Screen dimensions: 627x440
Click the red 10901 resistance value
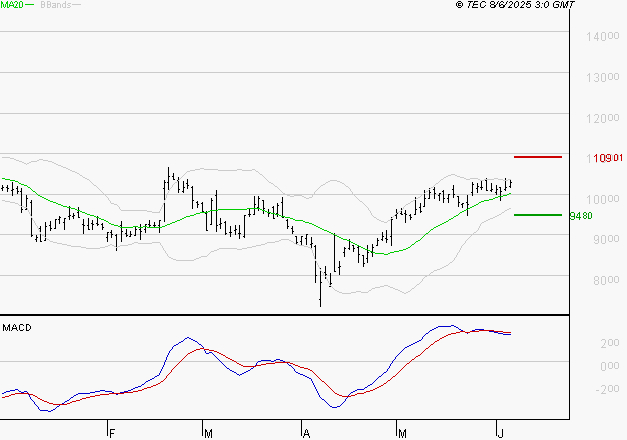pos(608,158)
